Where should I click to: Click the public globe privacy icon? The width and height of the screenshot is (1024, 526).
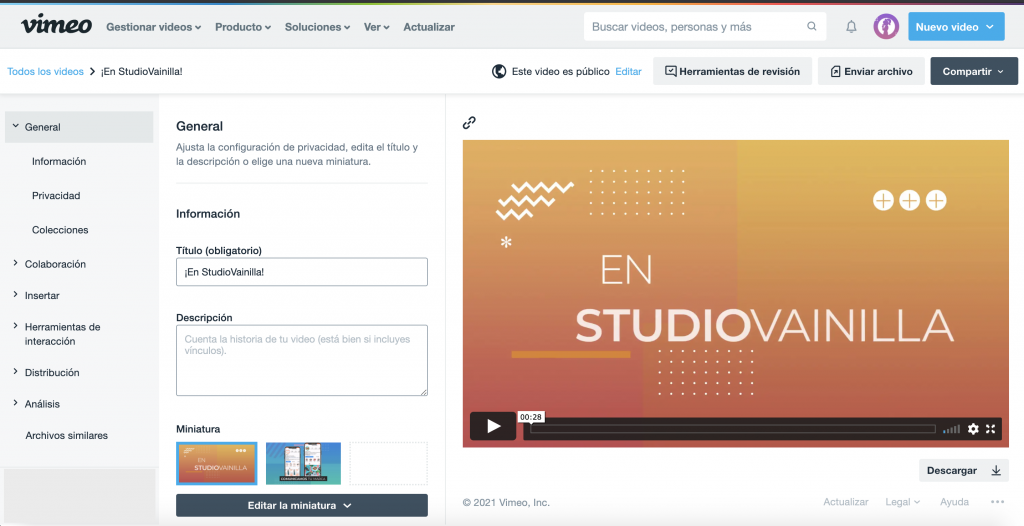(x=499, y=71)
